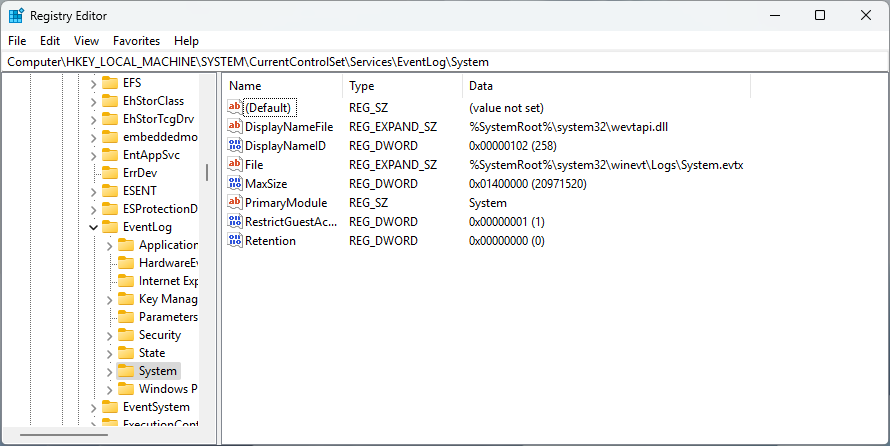Click the System folder icon in tree
The image size is (890, 446).
125,371
